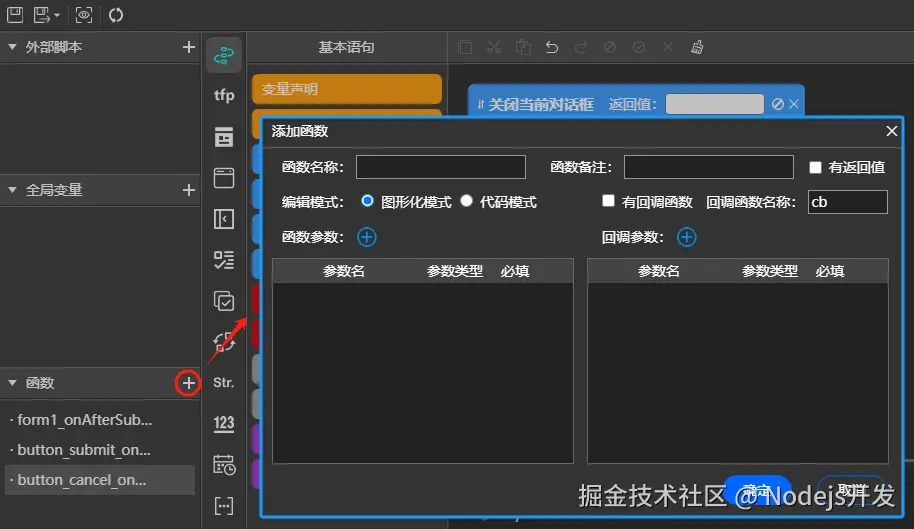
Task: Click the 回调函数名称 field containing cb
Action: click(x=848, y=202)
